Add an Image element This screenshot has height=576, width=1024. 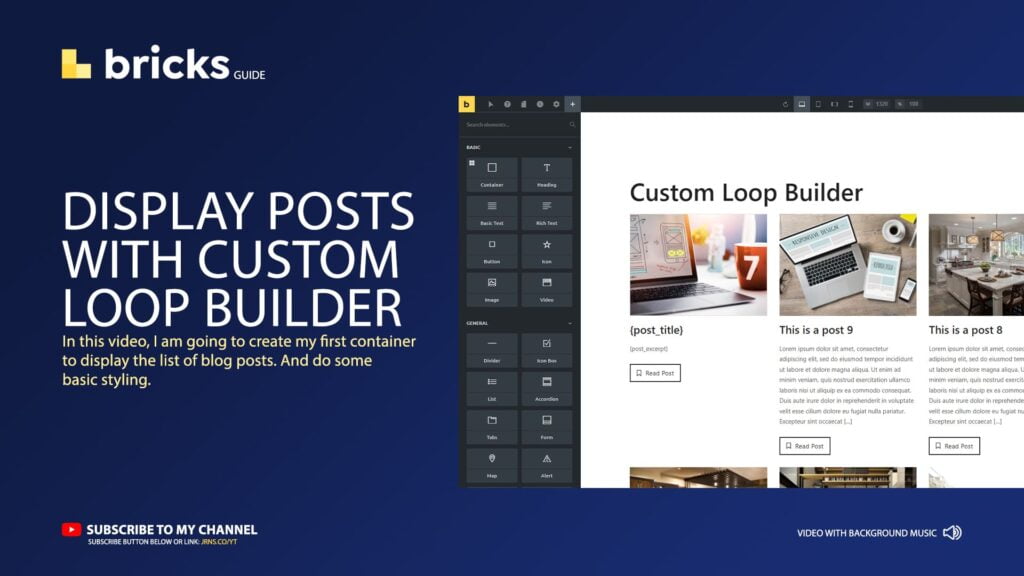pyautogui.click(x=492, y=290)
